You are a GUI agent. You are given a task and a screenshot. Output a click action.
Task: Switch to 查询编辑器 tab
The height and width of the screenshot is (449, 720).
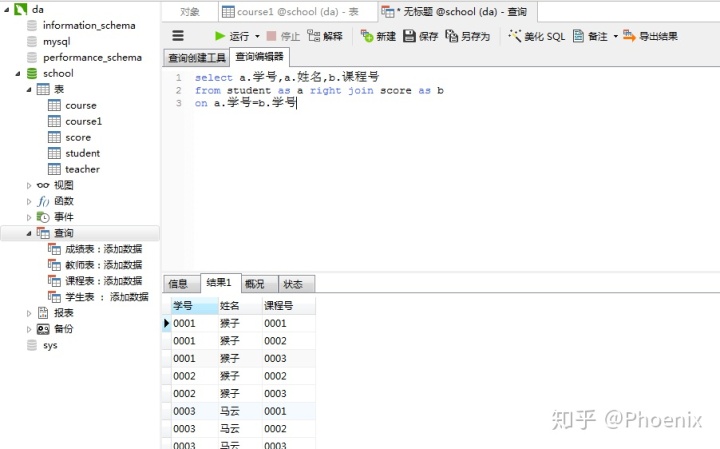tap(259, 56)
